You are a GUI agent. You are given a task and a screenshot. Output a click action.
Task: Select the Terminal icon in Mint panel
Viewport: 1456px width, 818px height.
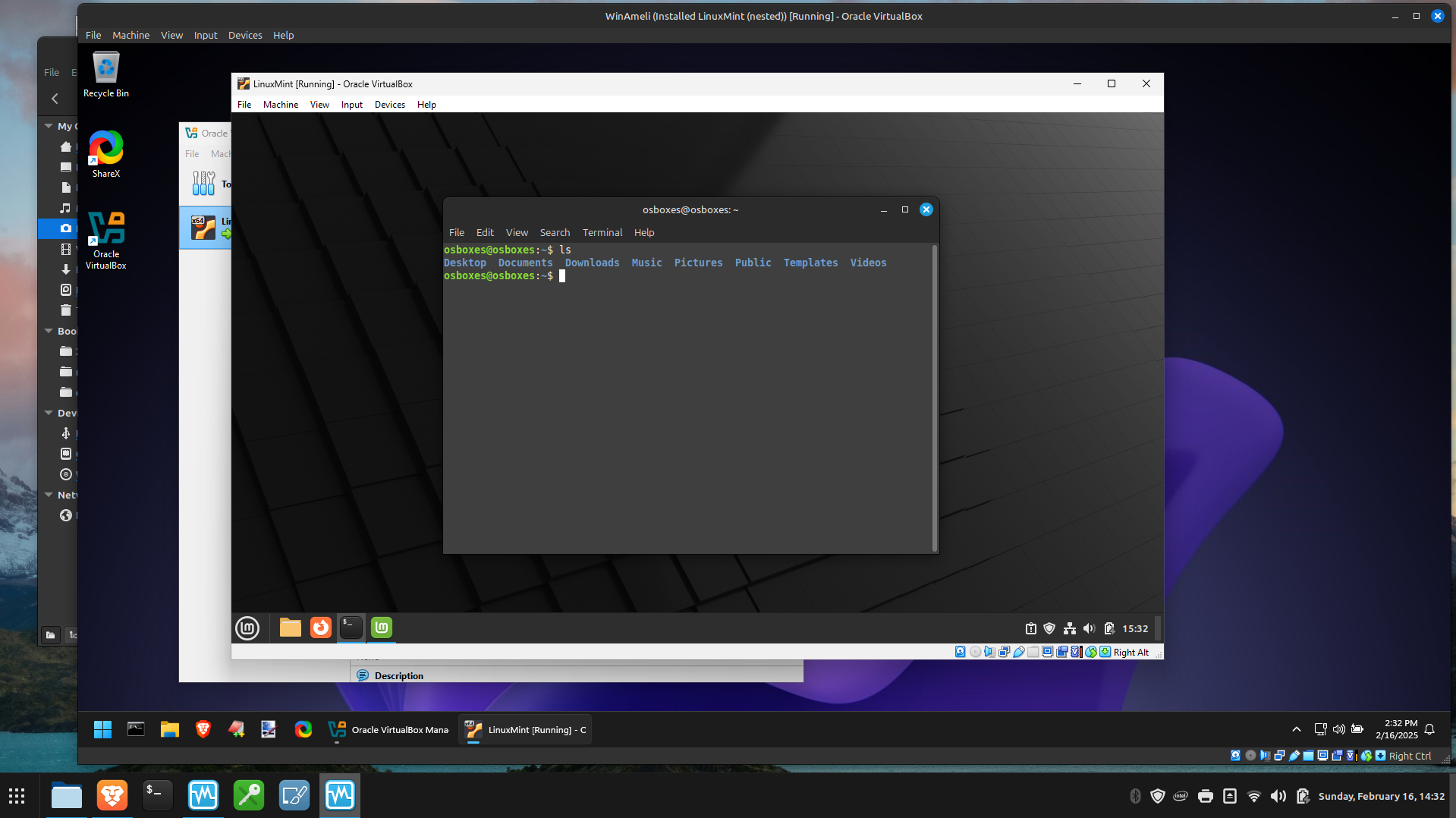pyautogui.click(x=351, y=627)
